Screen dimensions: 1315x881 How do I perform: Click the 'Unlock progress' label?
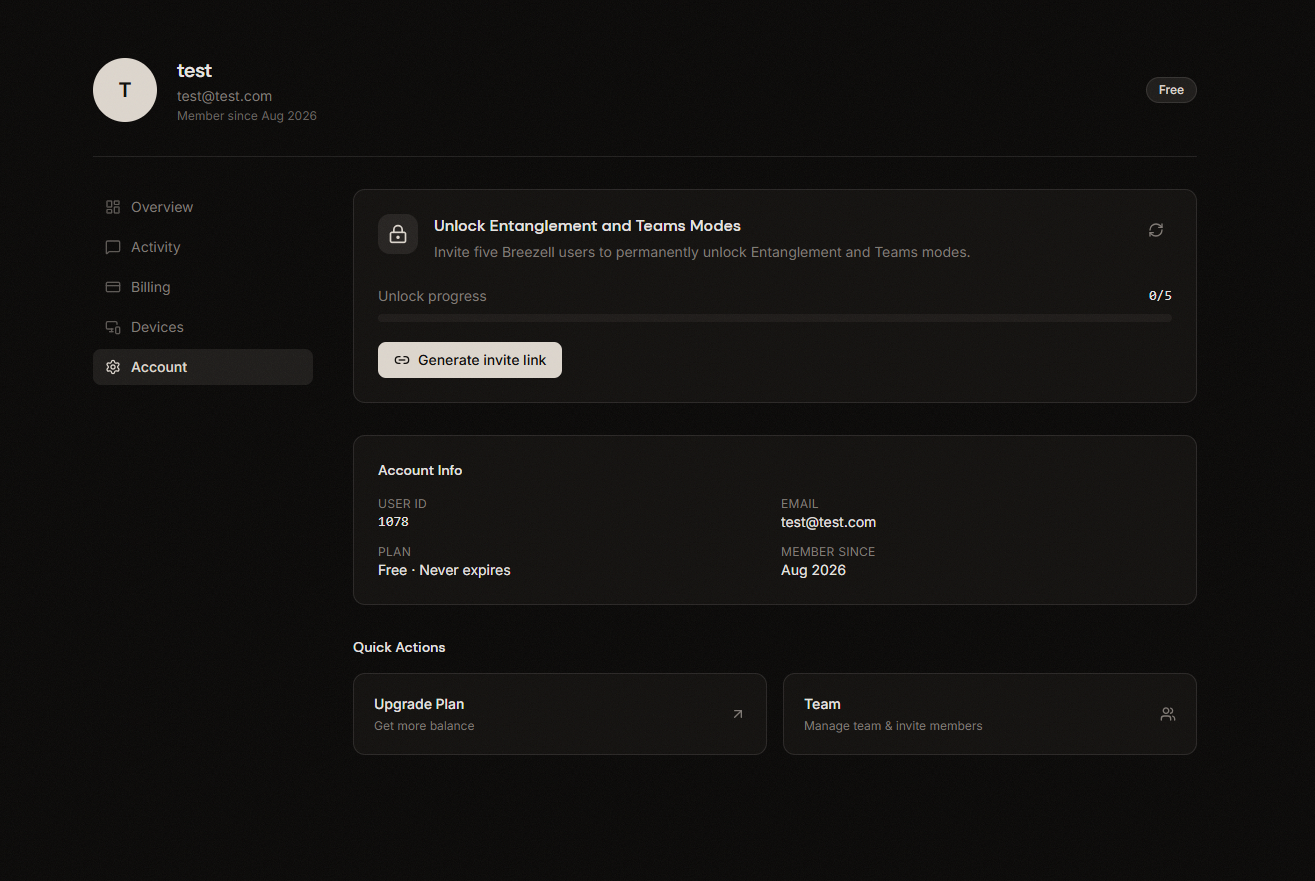(x=432, y=296)
